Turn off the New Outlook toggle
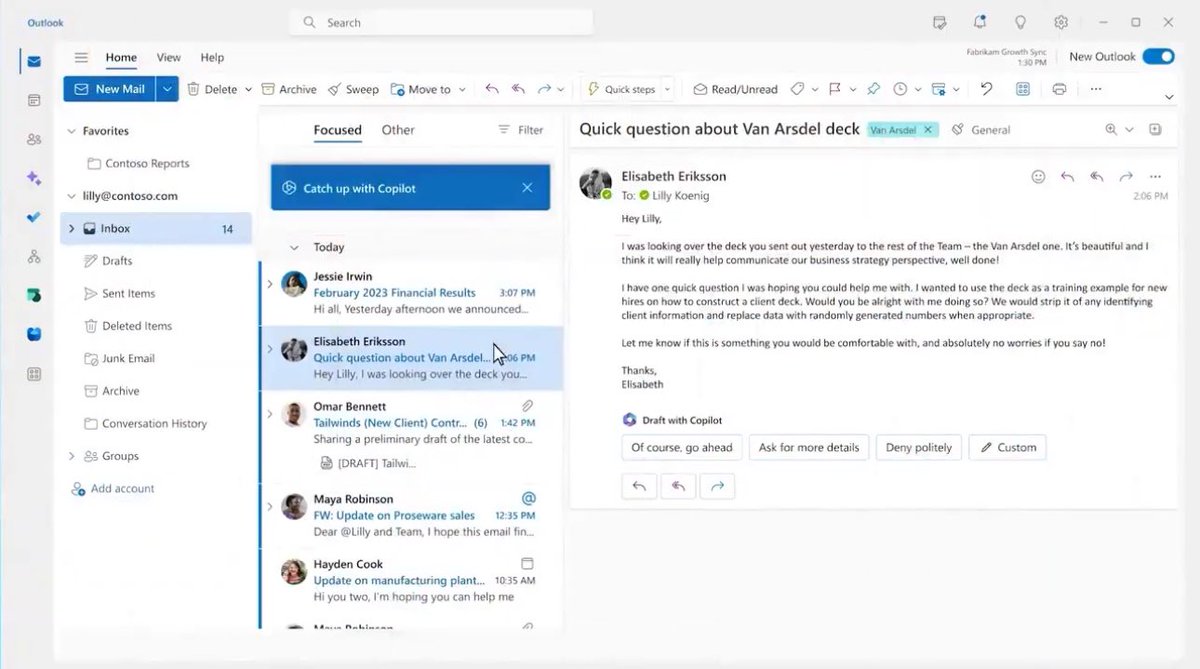The image size is (1200, 669). [1158, 57]
